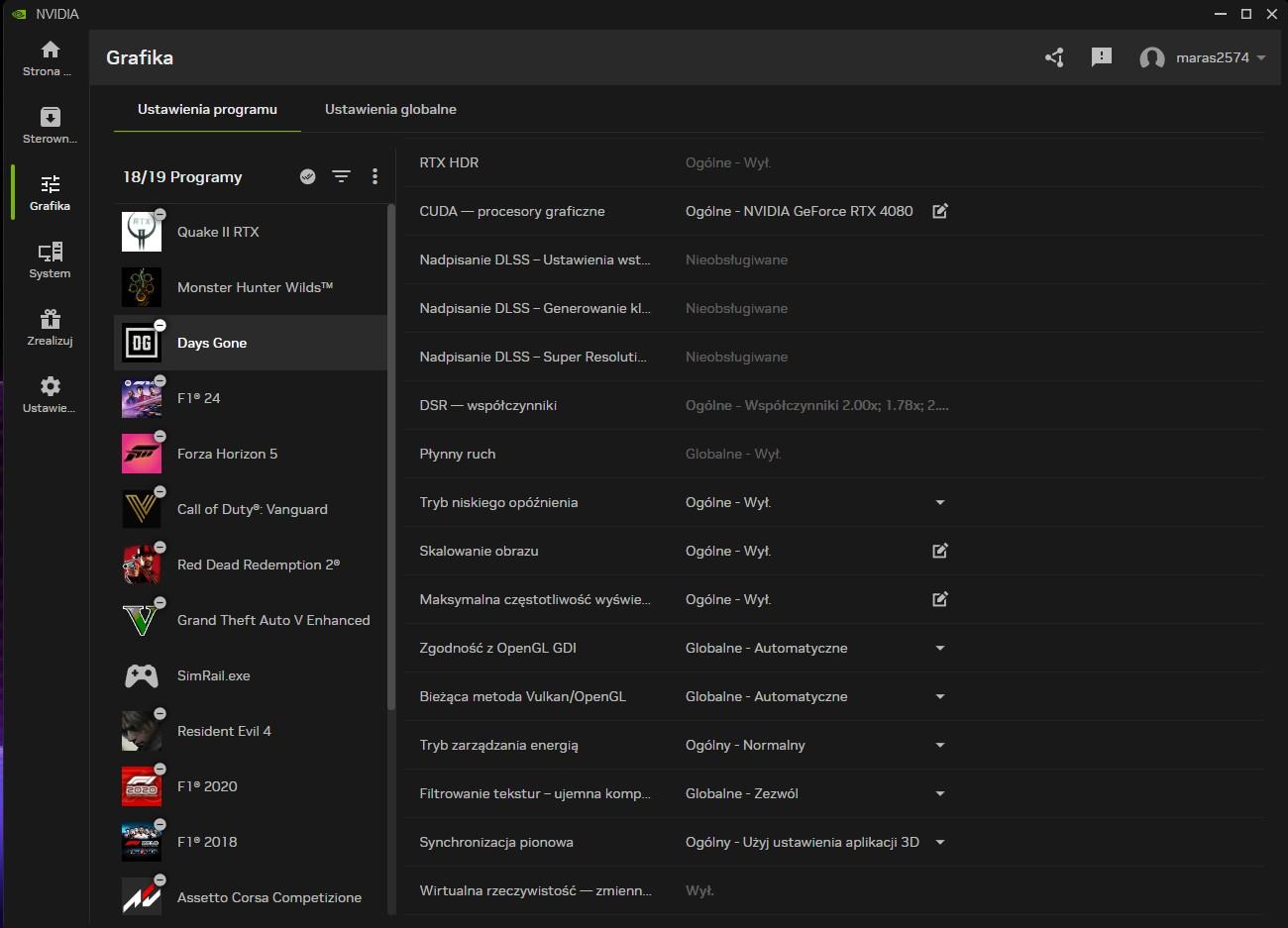Screen dimensions: 1288x928
Task: Toggle the checkmark filter beside Programy
Action: [308, 176]
